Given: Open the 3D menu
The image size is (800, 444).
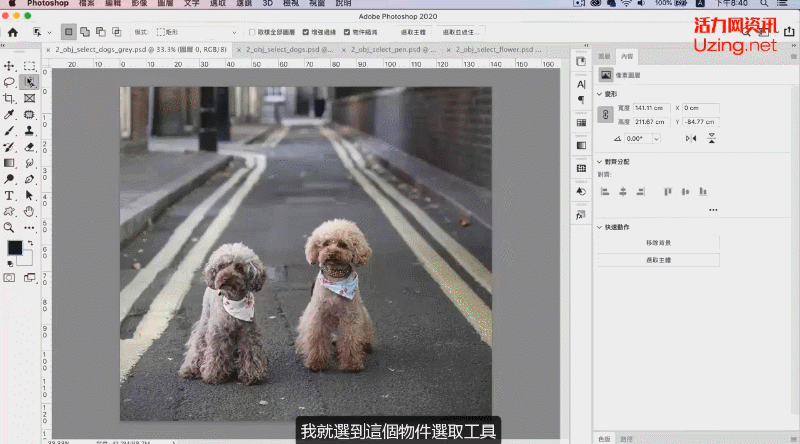Looking at the screenshot, I should [x=267, y=3].
